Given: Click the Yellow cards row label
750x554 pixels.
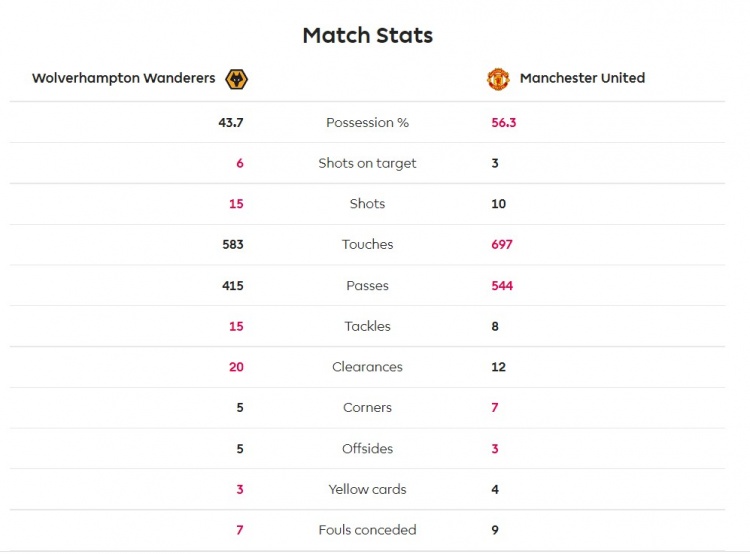Looking at the screenshot, I should [367, 490].
